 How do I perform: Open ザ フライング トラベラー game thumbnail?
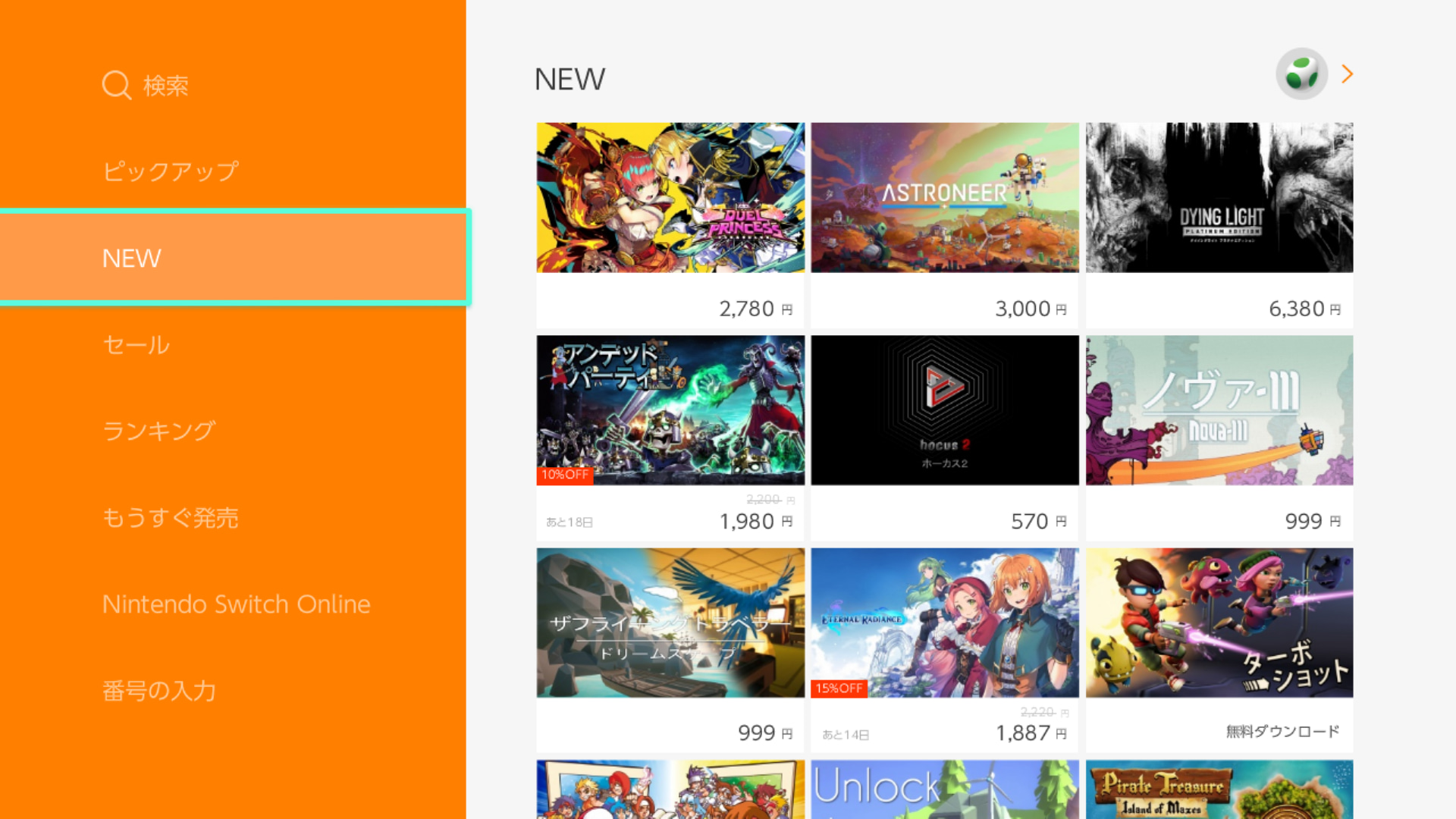pyautogui.click(x=670, y=623)
